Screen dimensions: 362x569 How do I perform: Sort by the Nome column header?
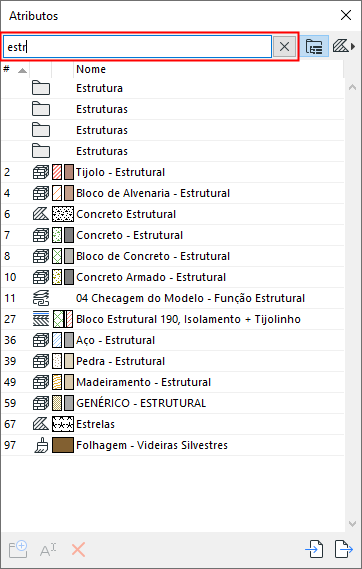click(x=208, y=69)
